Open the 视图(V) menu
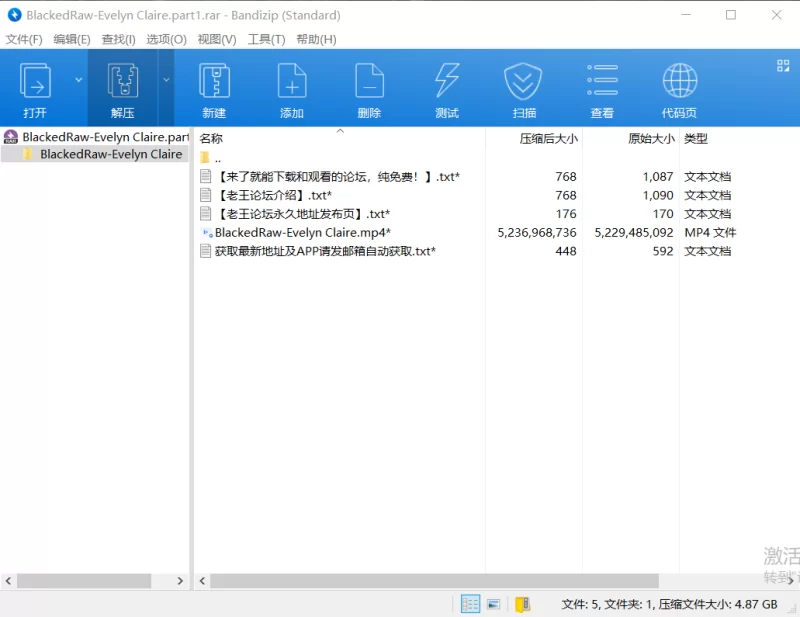The width and height of the screenshot is (800, 617). coord(217,39)
